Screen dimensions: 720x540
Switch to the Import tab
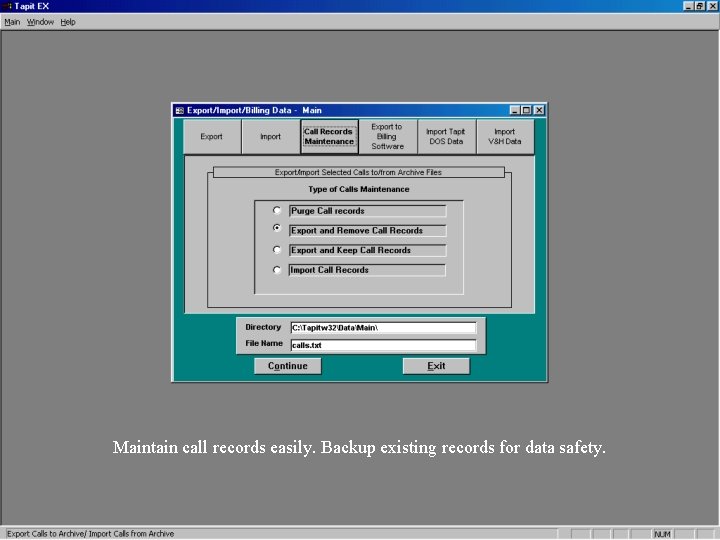coord(270,136)
